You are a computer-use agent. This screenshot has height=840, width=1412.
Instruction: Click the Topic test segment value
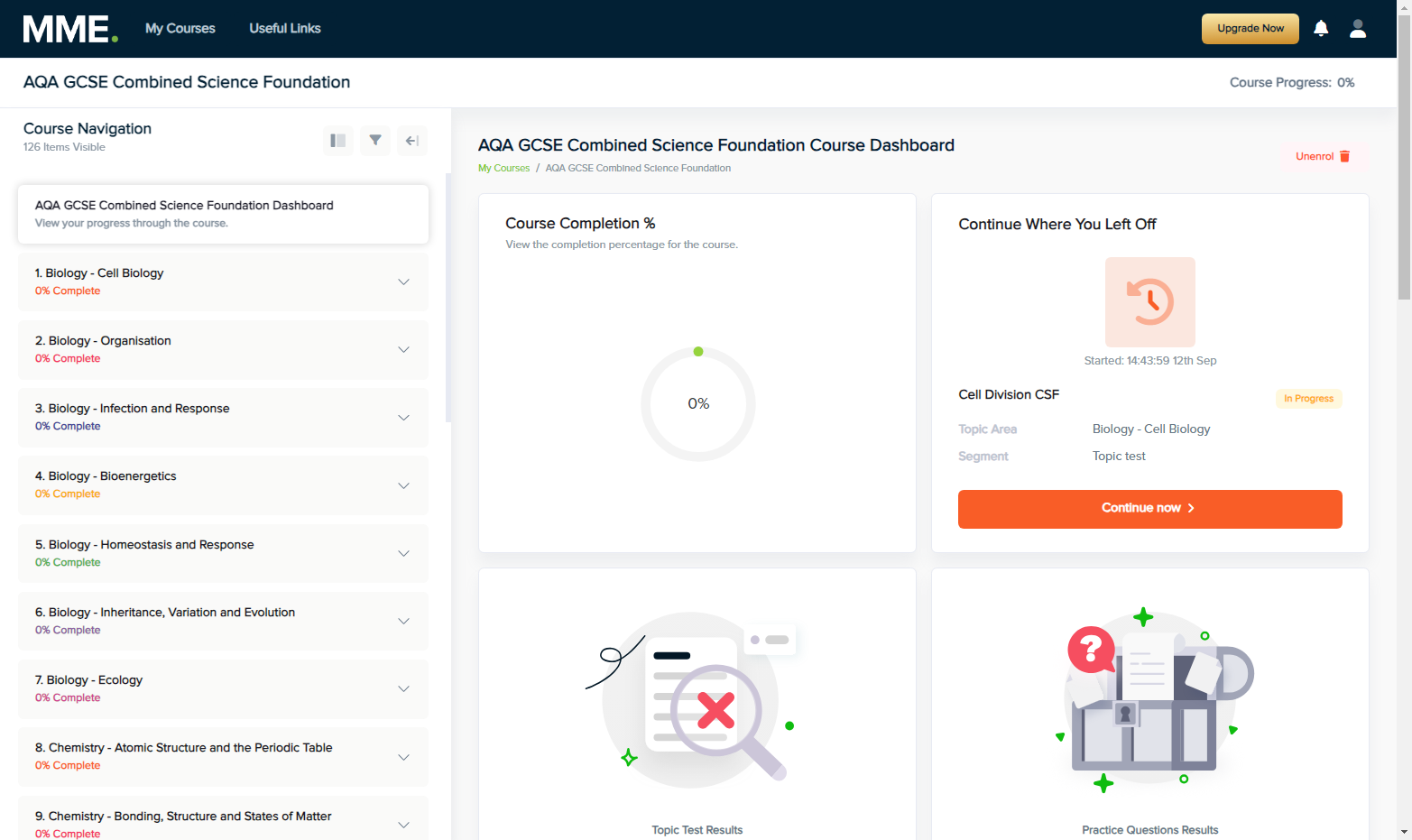1119,457
